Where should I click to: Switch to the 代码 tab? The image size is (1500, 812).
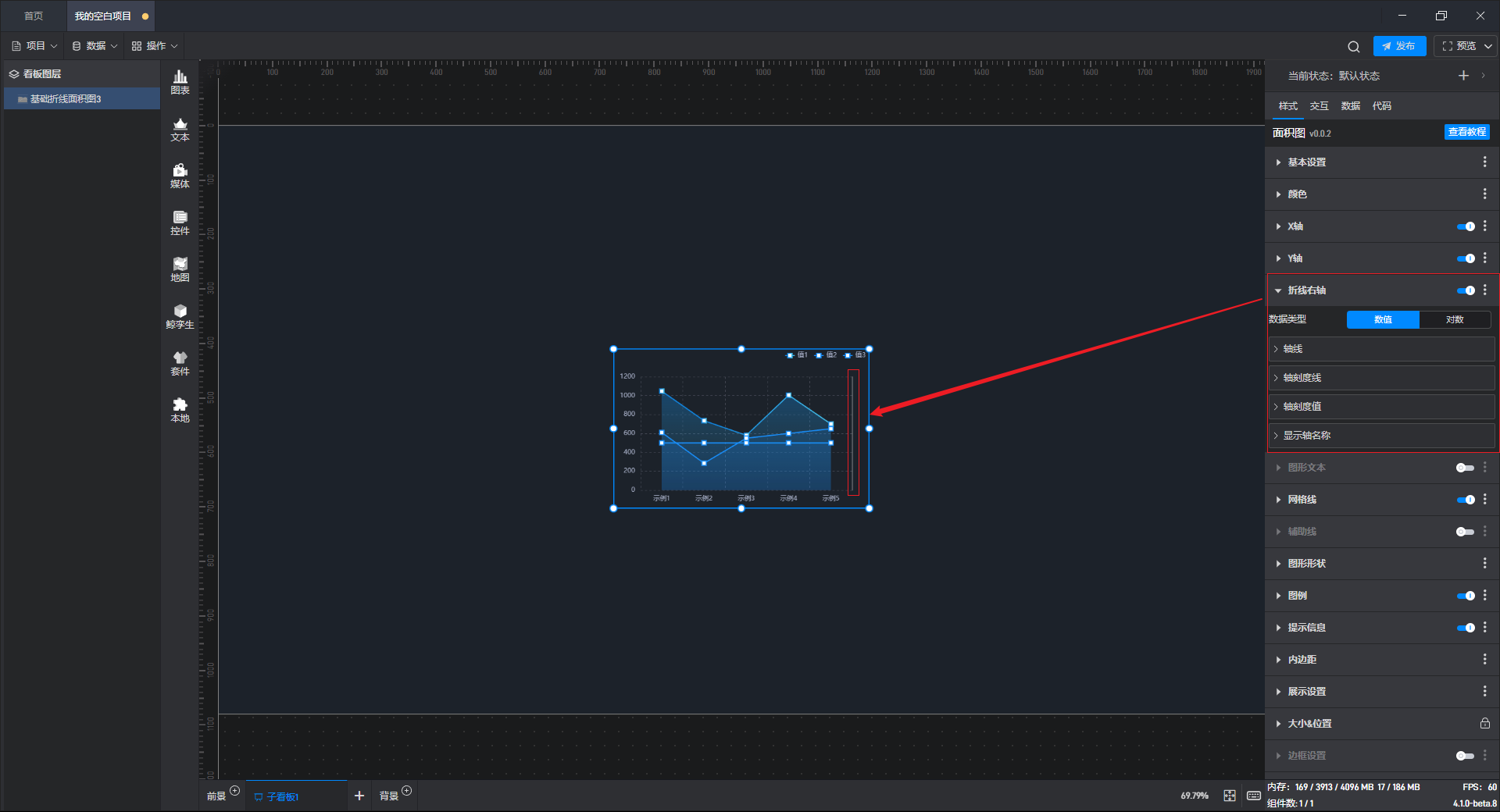[1382, 106]
